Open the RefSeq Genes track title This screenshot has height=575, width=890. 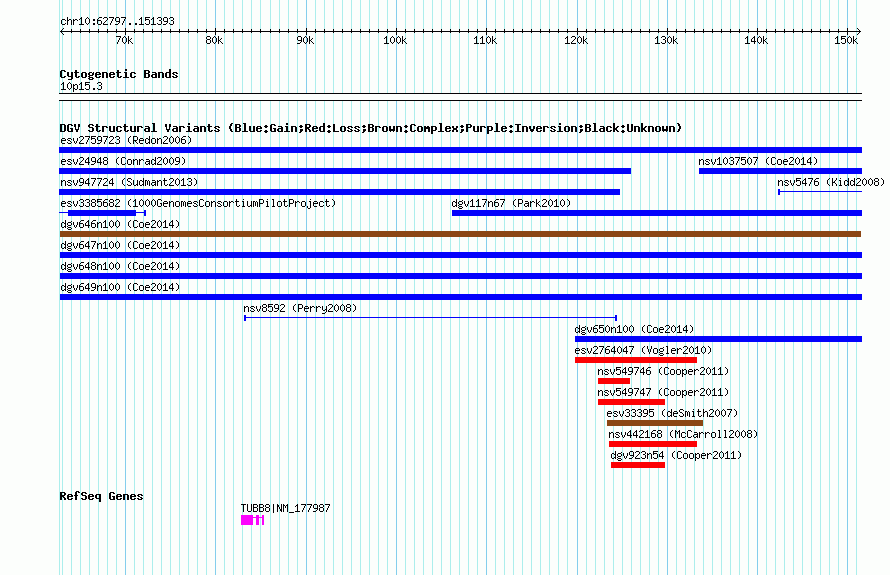click(101, 496)
